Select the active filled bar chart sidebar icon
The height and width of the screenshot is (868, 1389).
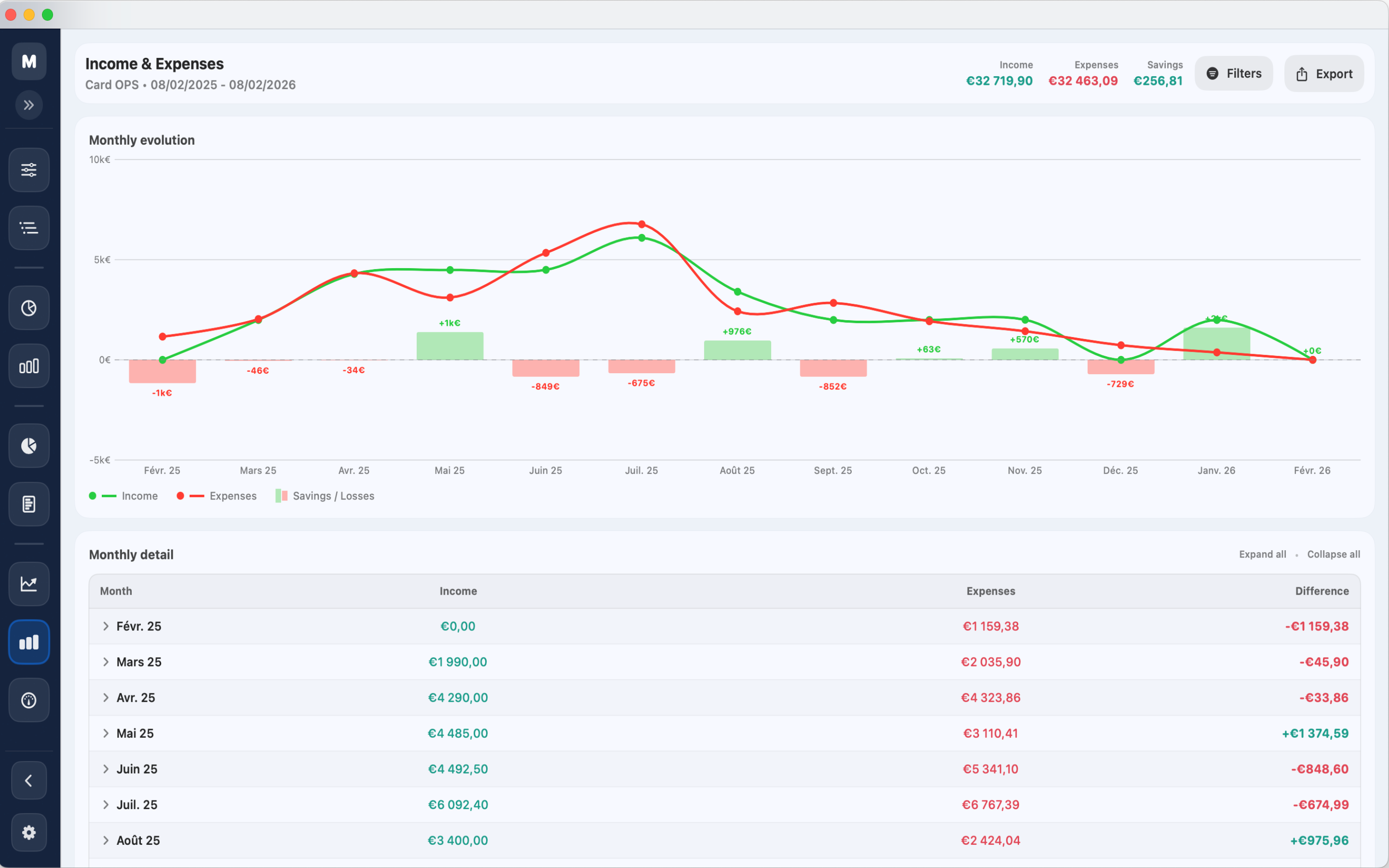29,642
